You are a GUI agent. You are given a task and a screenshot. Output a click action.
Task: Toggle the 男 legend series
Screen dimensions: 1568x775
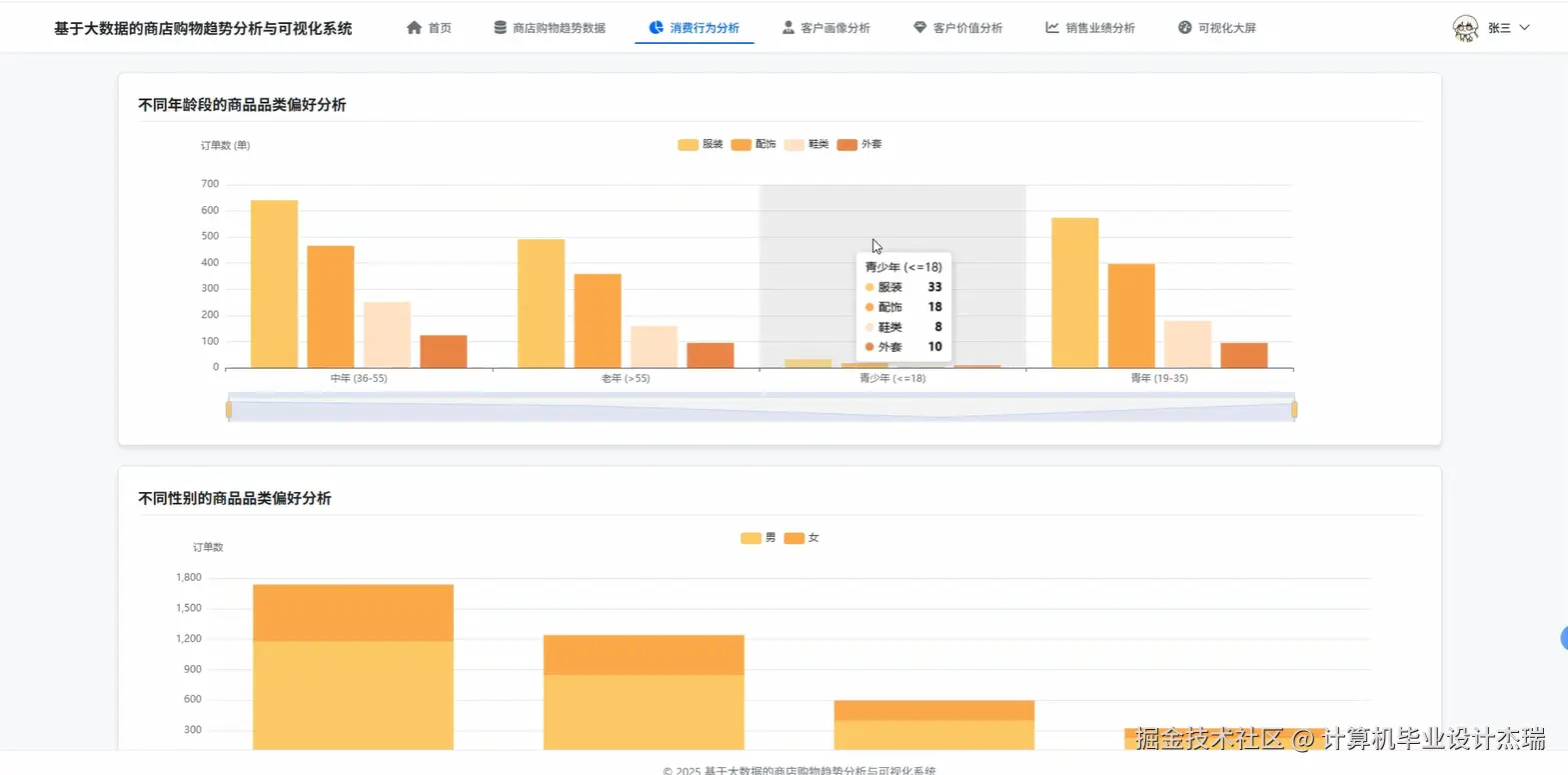759,538
